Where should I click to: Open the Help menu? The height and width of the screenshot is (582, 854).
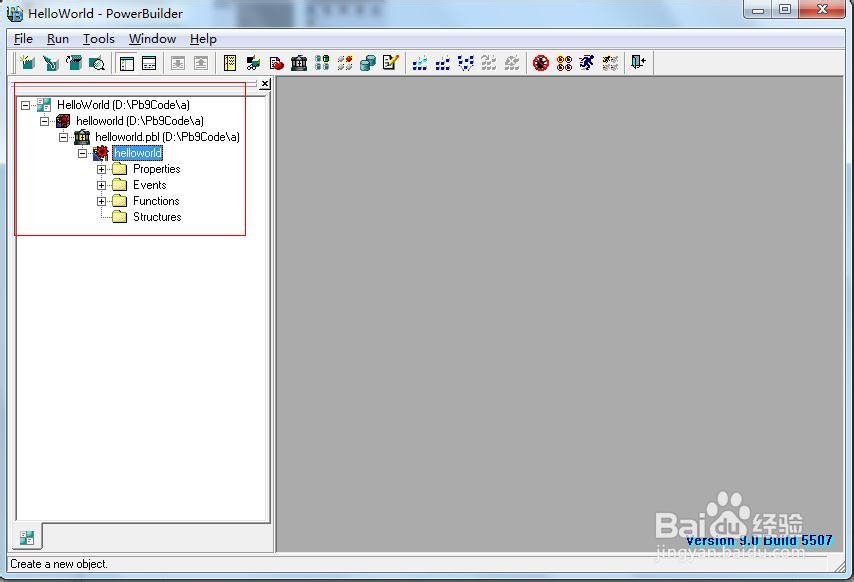coord(203,39)
